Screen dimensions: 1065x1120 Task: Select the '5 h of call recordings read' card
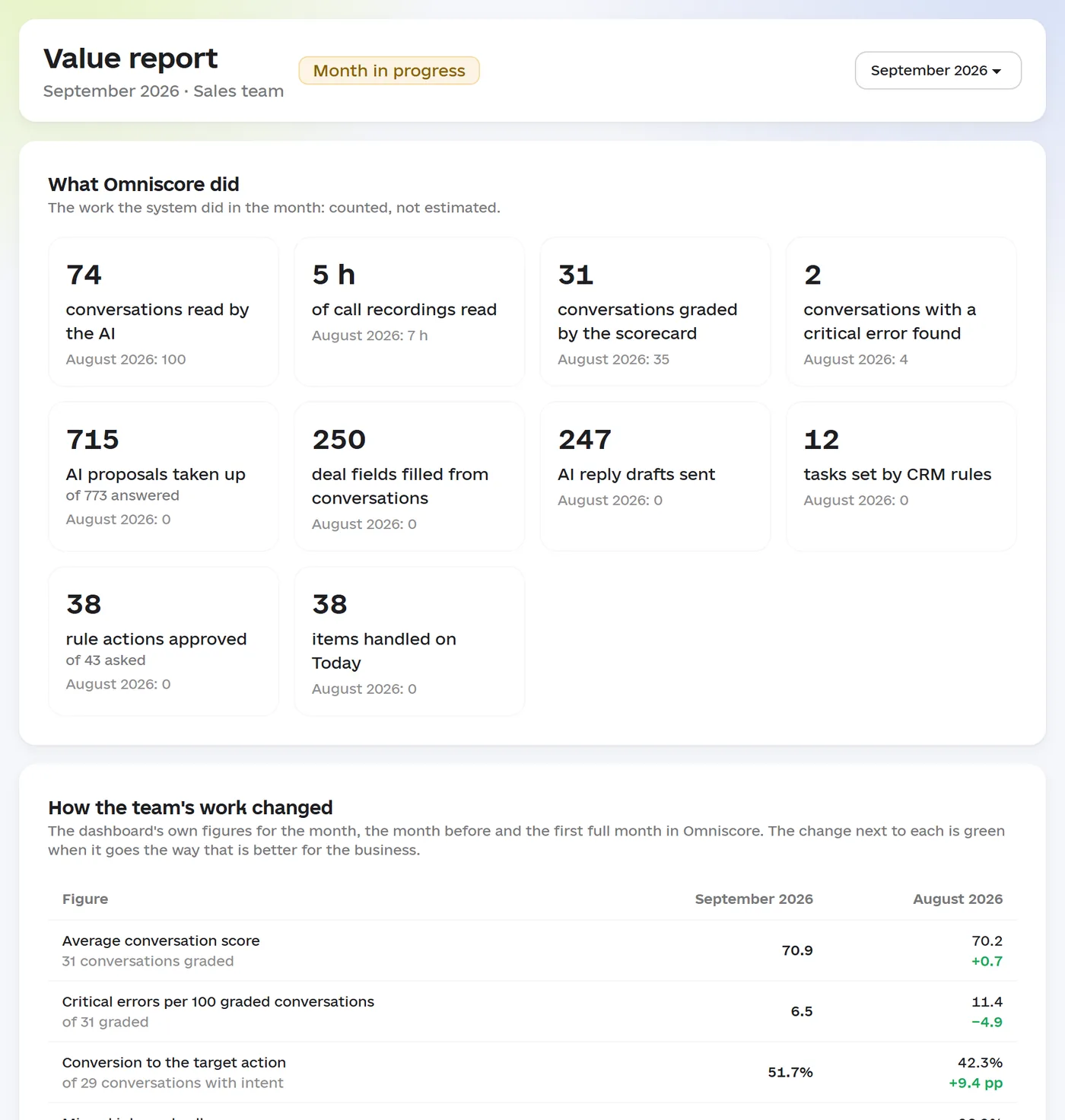tap(409, 312)
